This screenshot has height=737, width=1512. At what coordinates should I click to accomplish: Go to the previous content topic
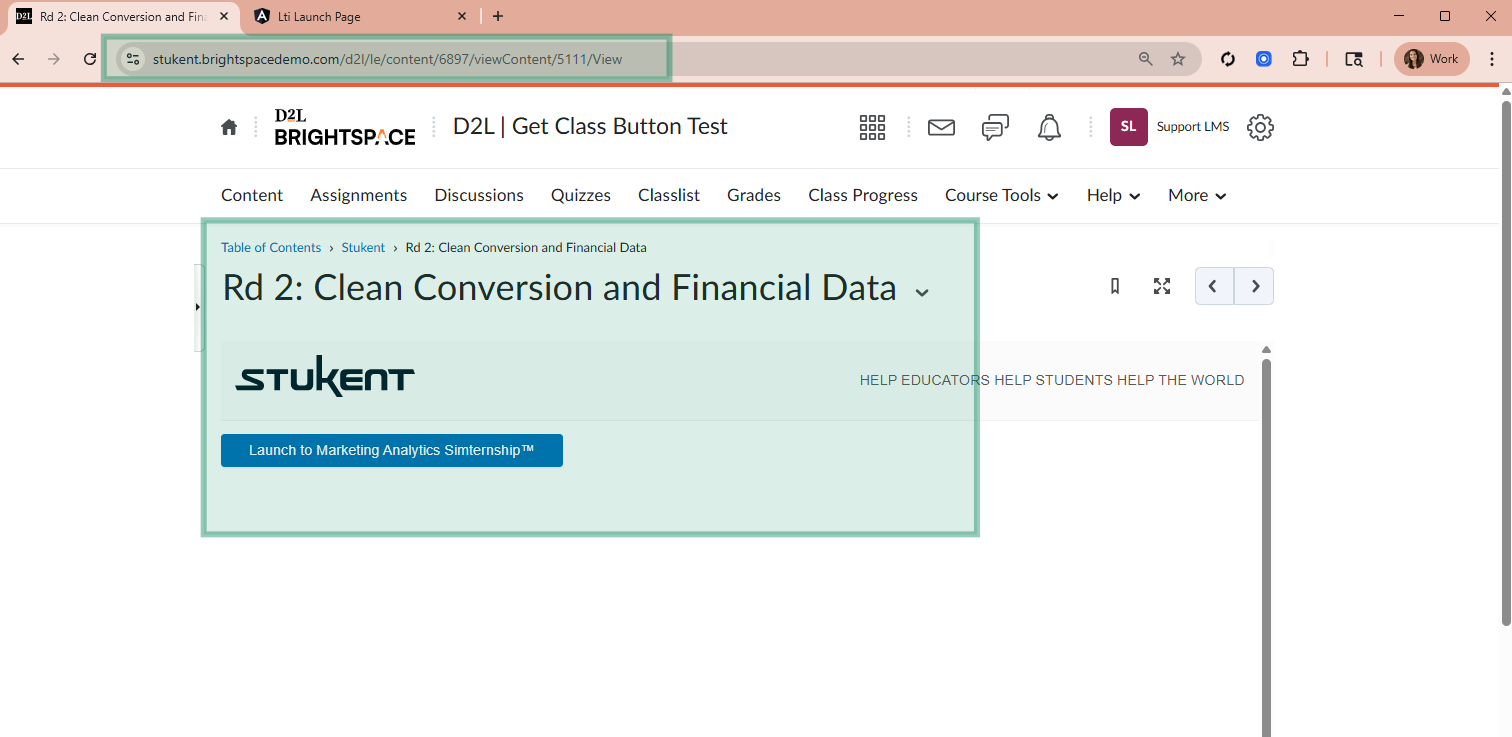pos(1214,286)
